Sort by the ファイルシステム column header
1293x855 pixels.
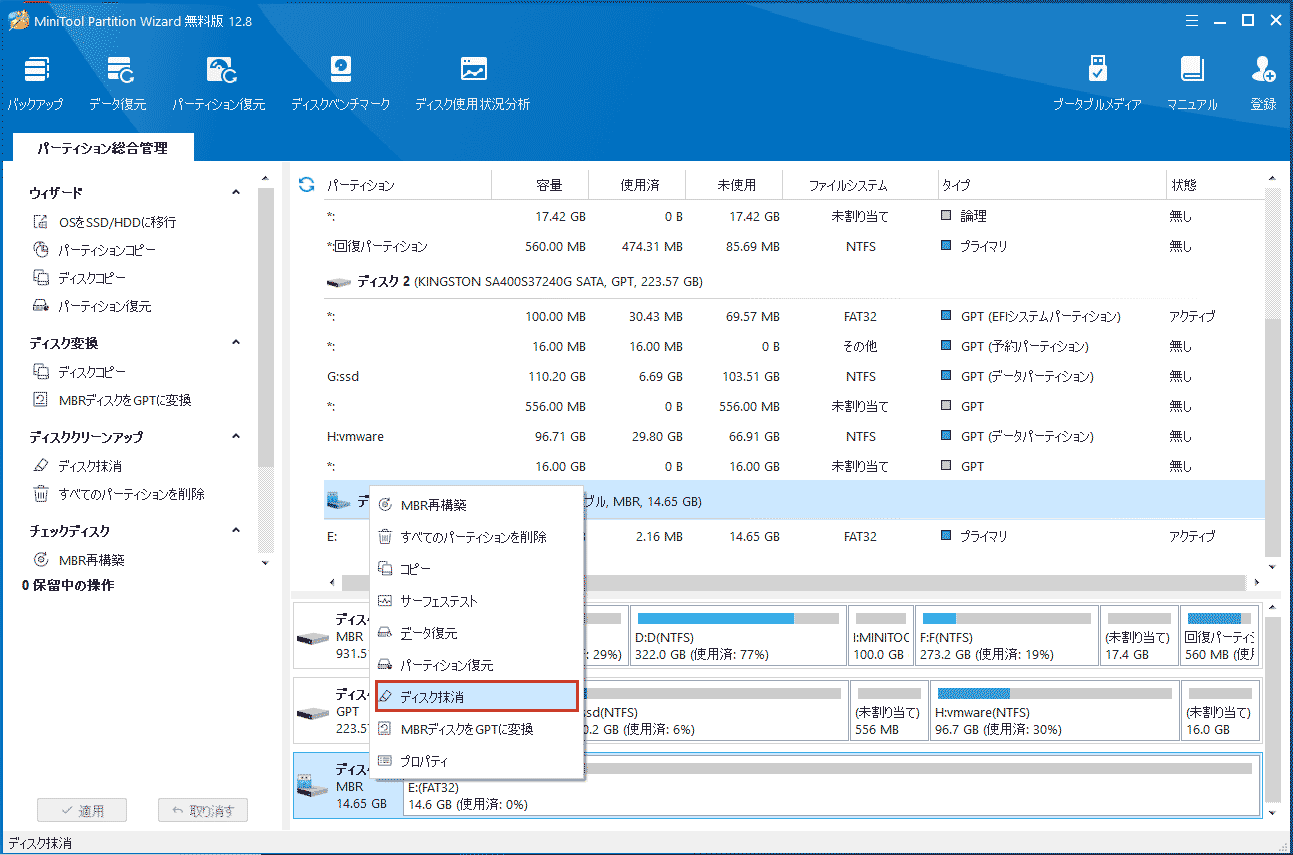click(860, 185)
